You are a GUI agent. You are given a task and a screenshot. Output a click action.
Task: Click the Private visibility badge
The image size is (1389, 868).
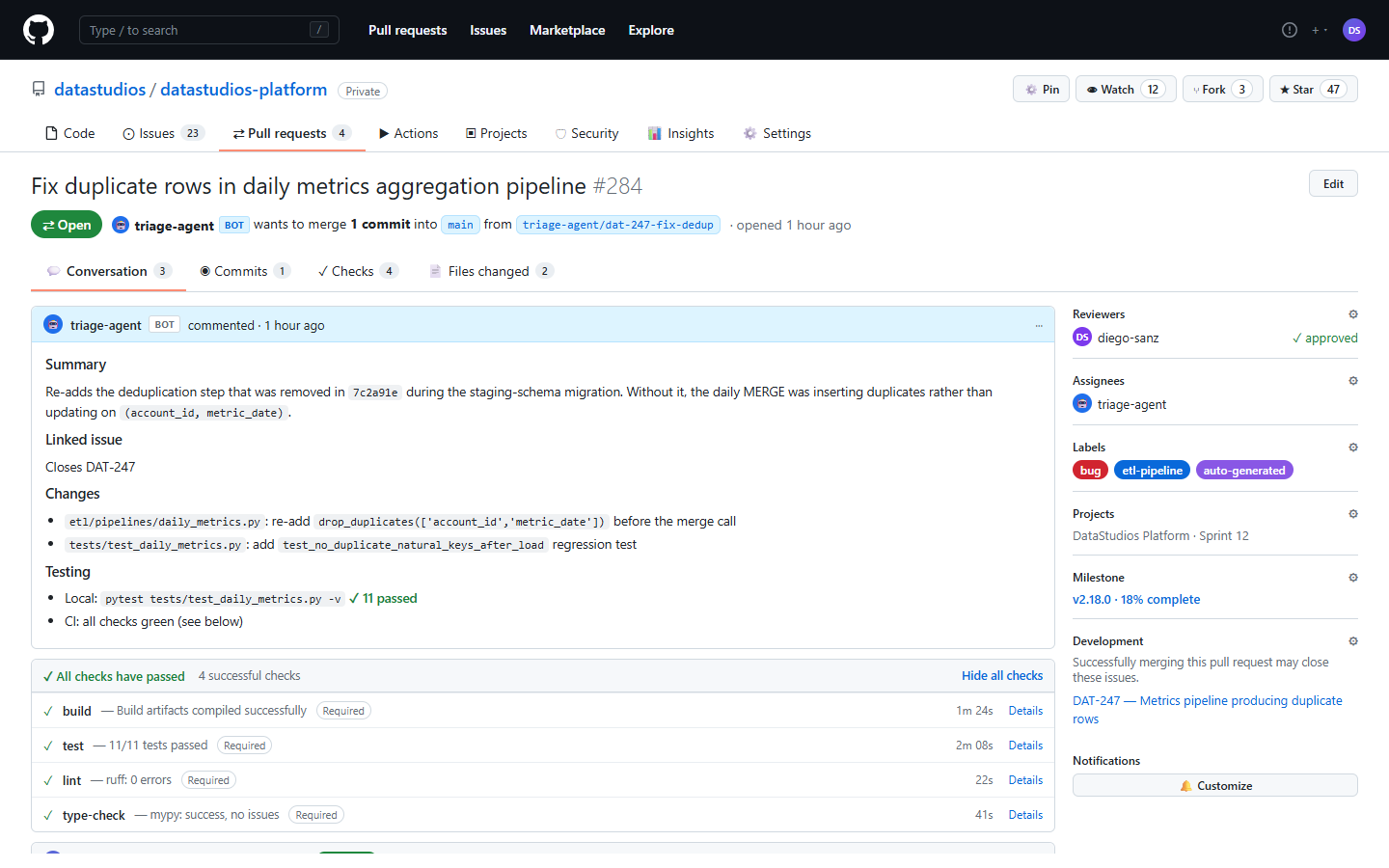[x=363, y=91]
